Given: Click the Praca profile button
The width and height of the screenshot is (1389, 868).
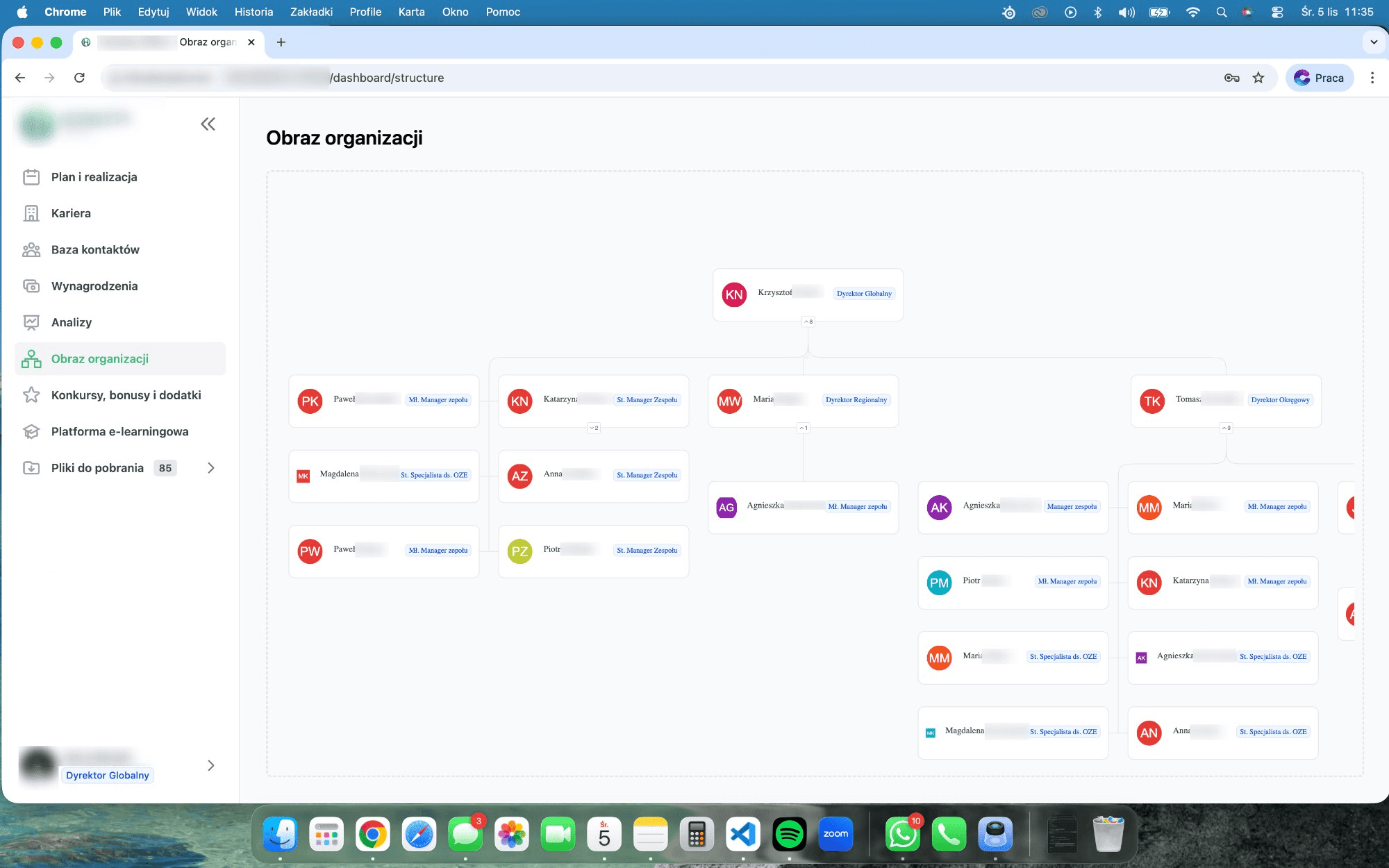Looking at the screenshot, I should 1320,78.
